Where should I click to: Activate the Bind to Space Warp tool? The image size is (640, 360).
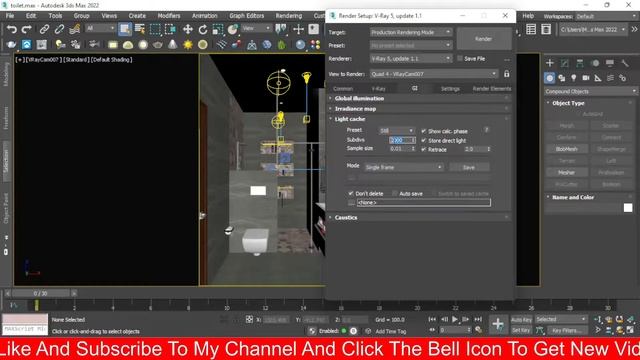(x=75, y=29)
